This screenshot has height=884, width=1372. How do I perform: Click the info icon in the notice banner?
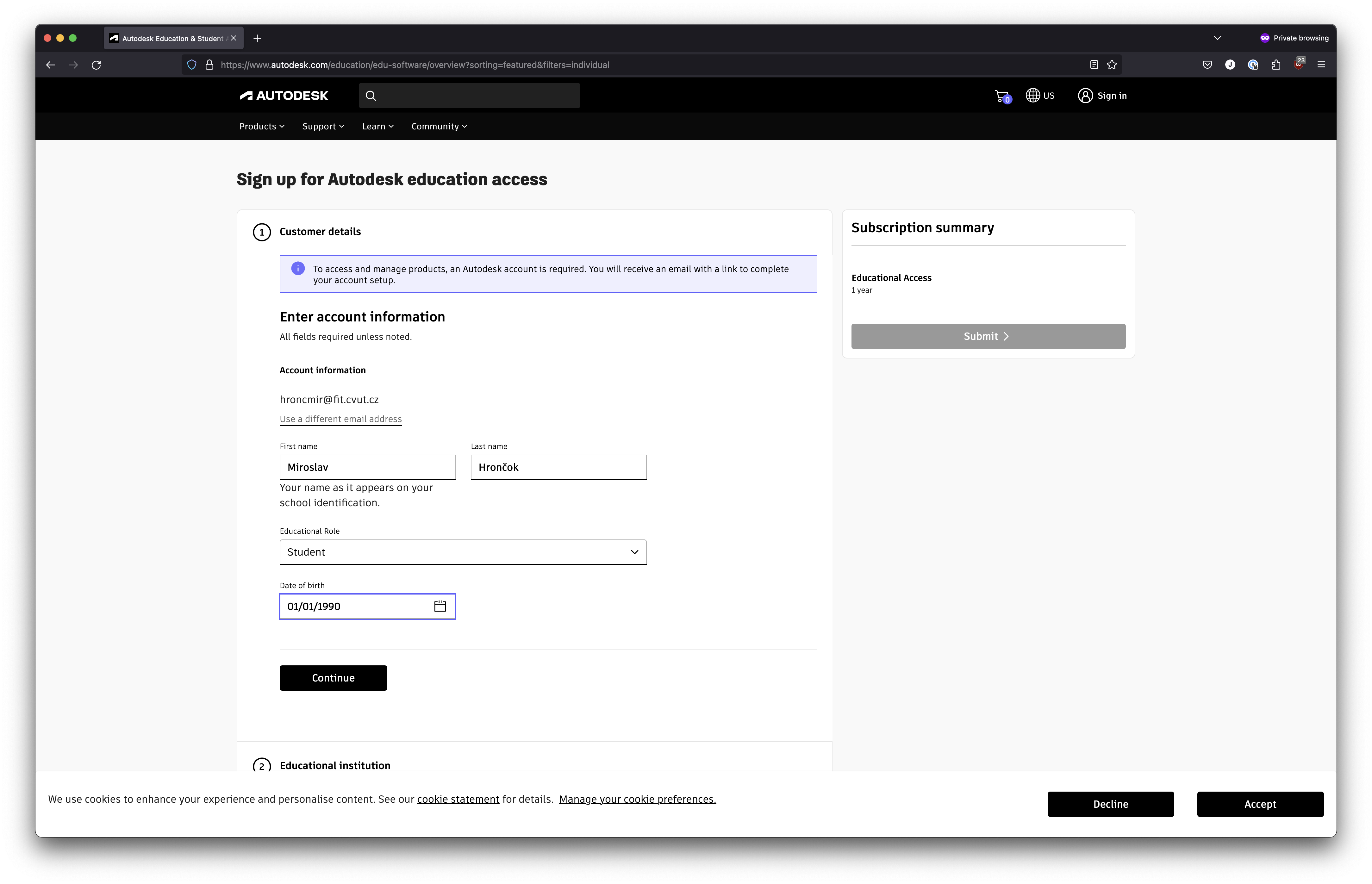tap(298, 268)
